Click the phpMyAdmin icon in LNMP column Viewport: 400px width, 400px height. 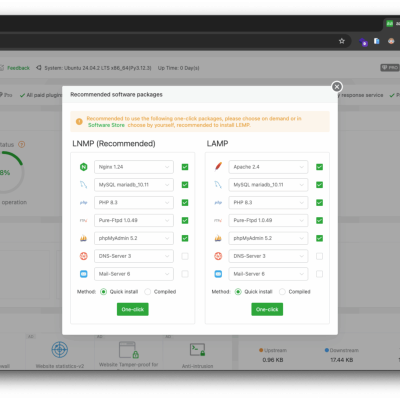click(84, 238)
